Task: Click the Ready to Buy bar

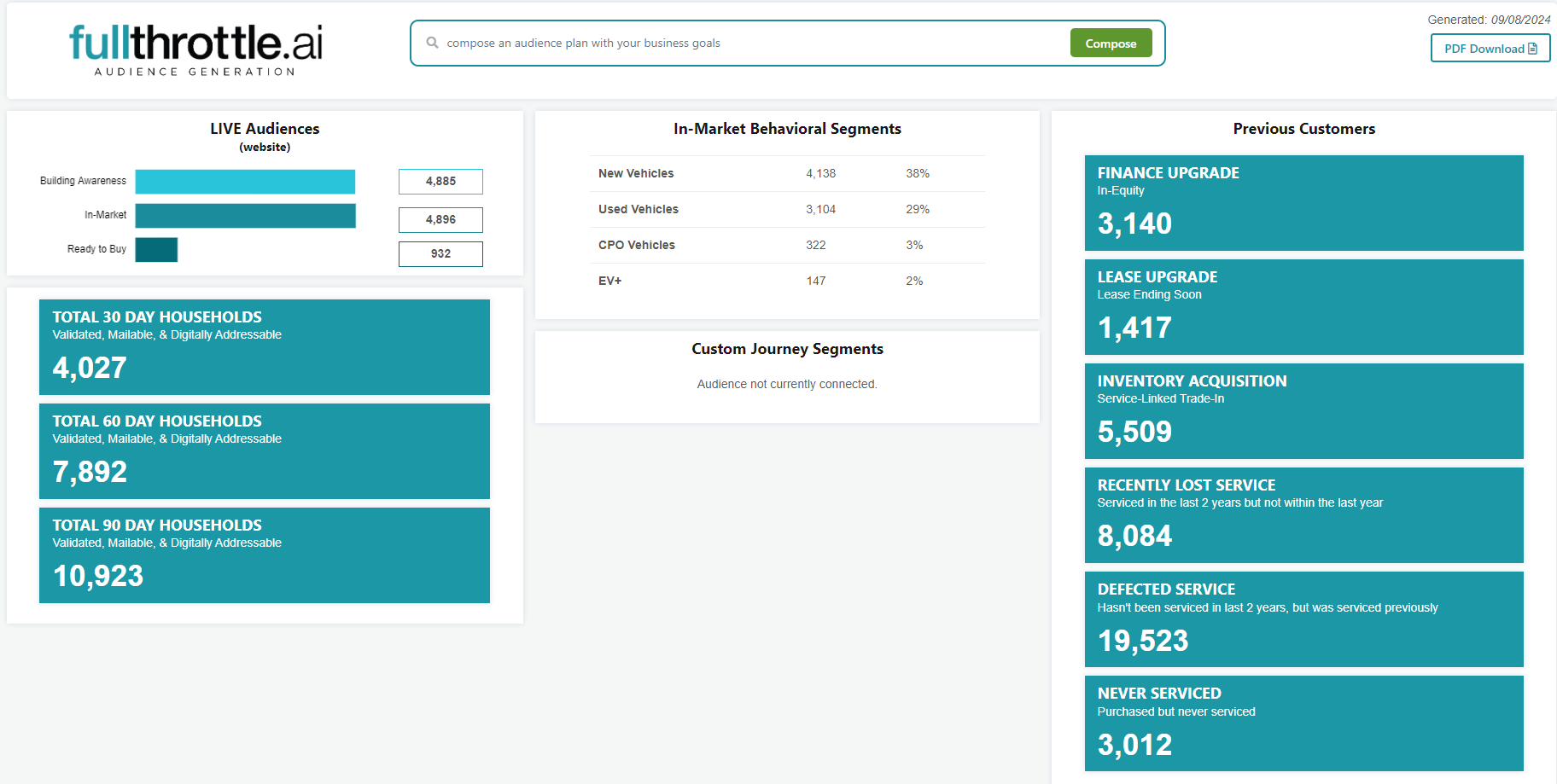Action: 156,250
